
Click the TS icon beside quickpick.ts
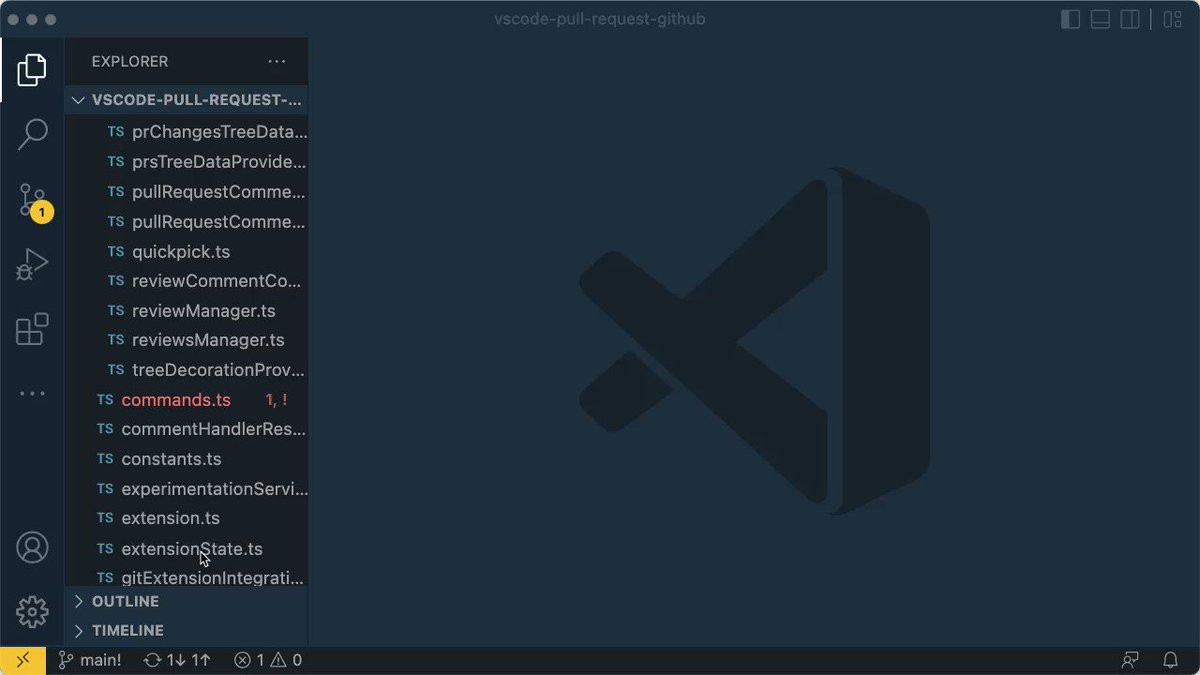[116, 252]
